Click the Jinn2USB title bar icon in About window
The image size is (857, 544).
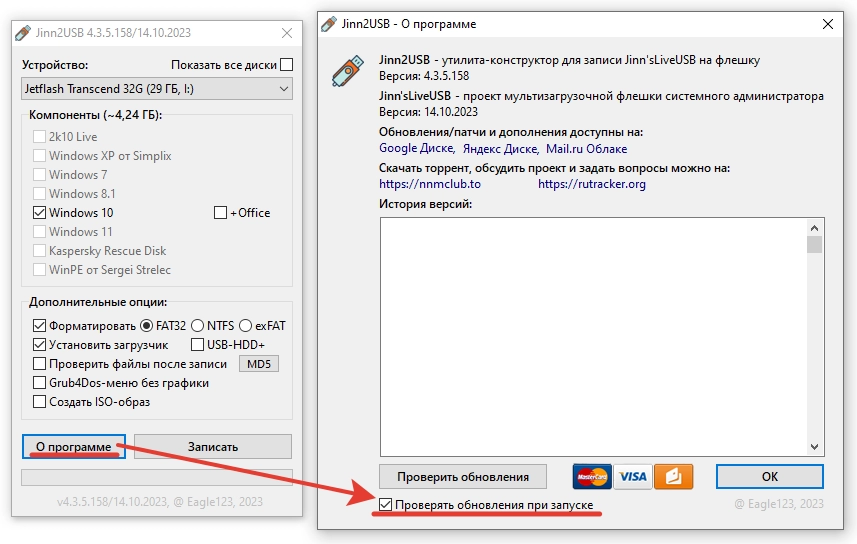[329, 24]
